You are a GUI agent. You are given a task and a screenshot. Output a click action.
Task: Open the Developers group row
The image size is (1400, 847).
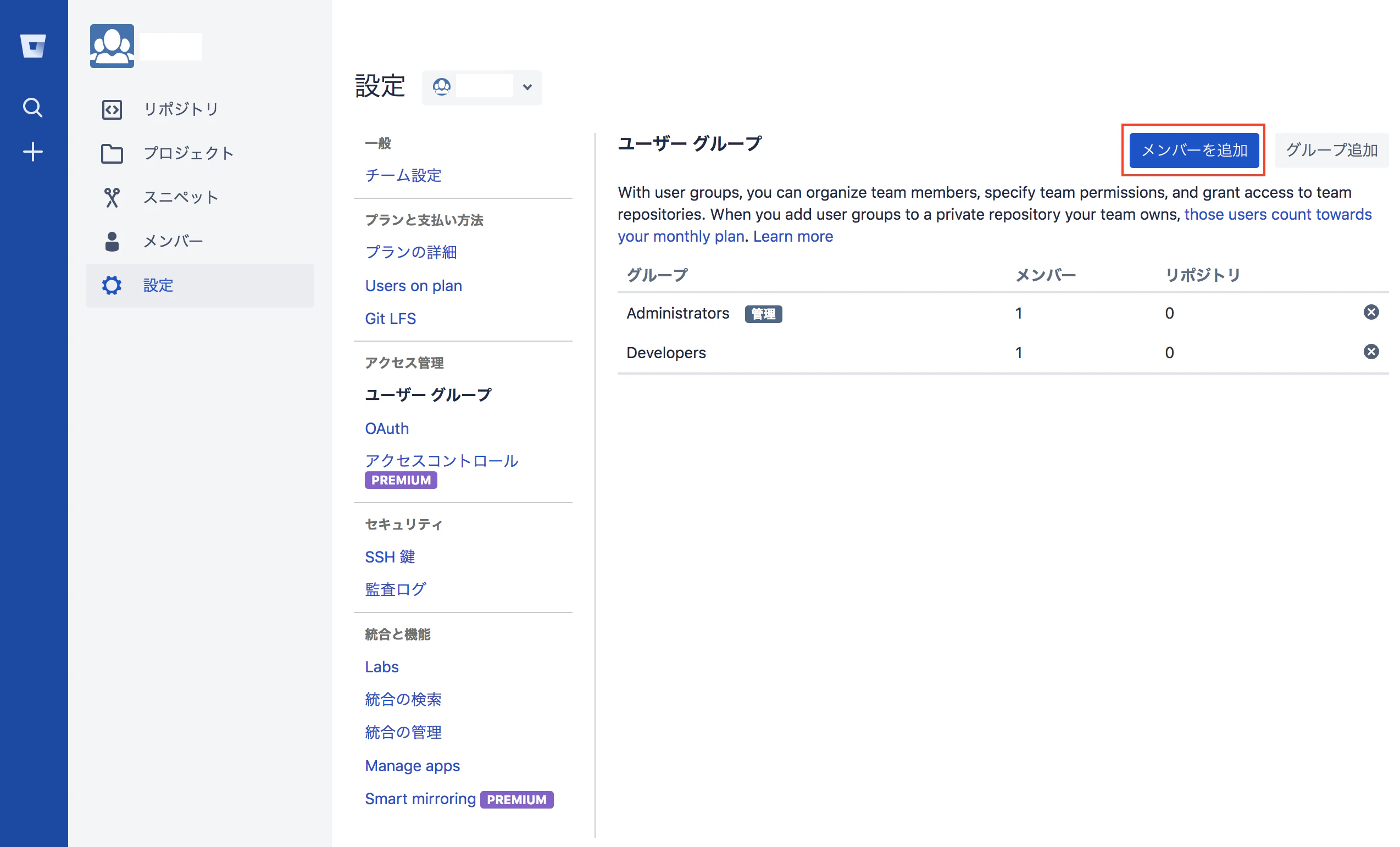pyautogui.click(x=1003, y=353)
